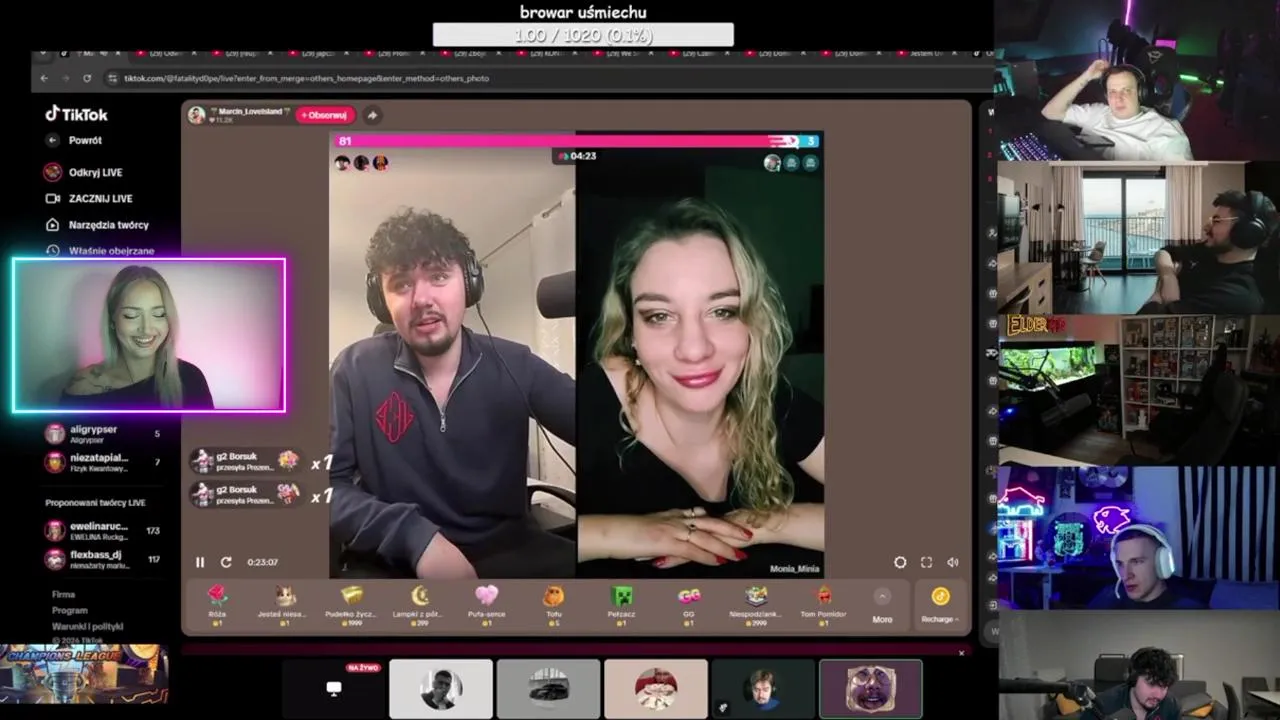Follow streamer with the Obserwuj button
The height and width of the screenshot is (720, 1280).
[325, 115]
